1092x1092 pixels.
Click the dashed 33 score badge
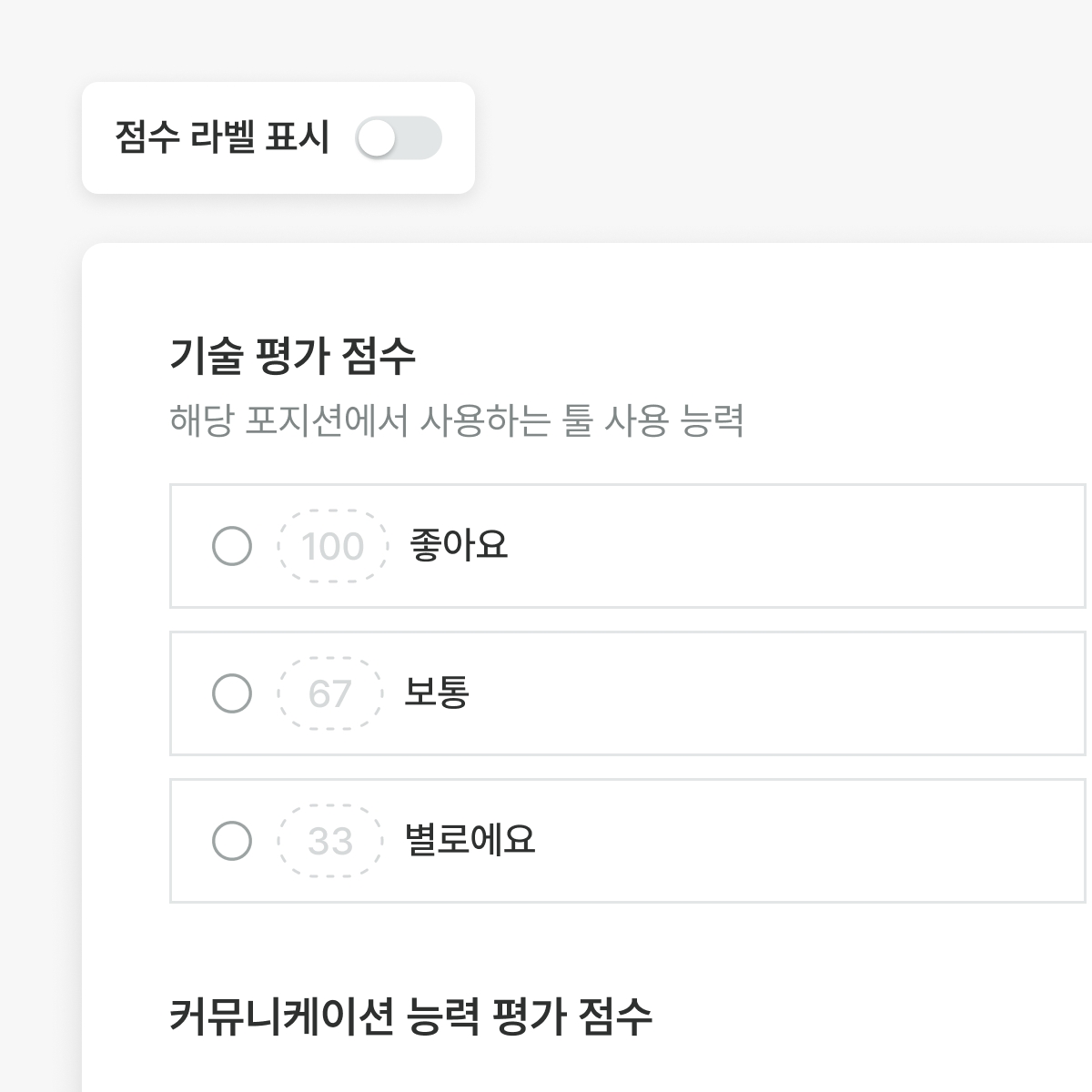[329, 841]
